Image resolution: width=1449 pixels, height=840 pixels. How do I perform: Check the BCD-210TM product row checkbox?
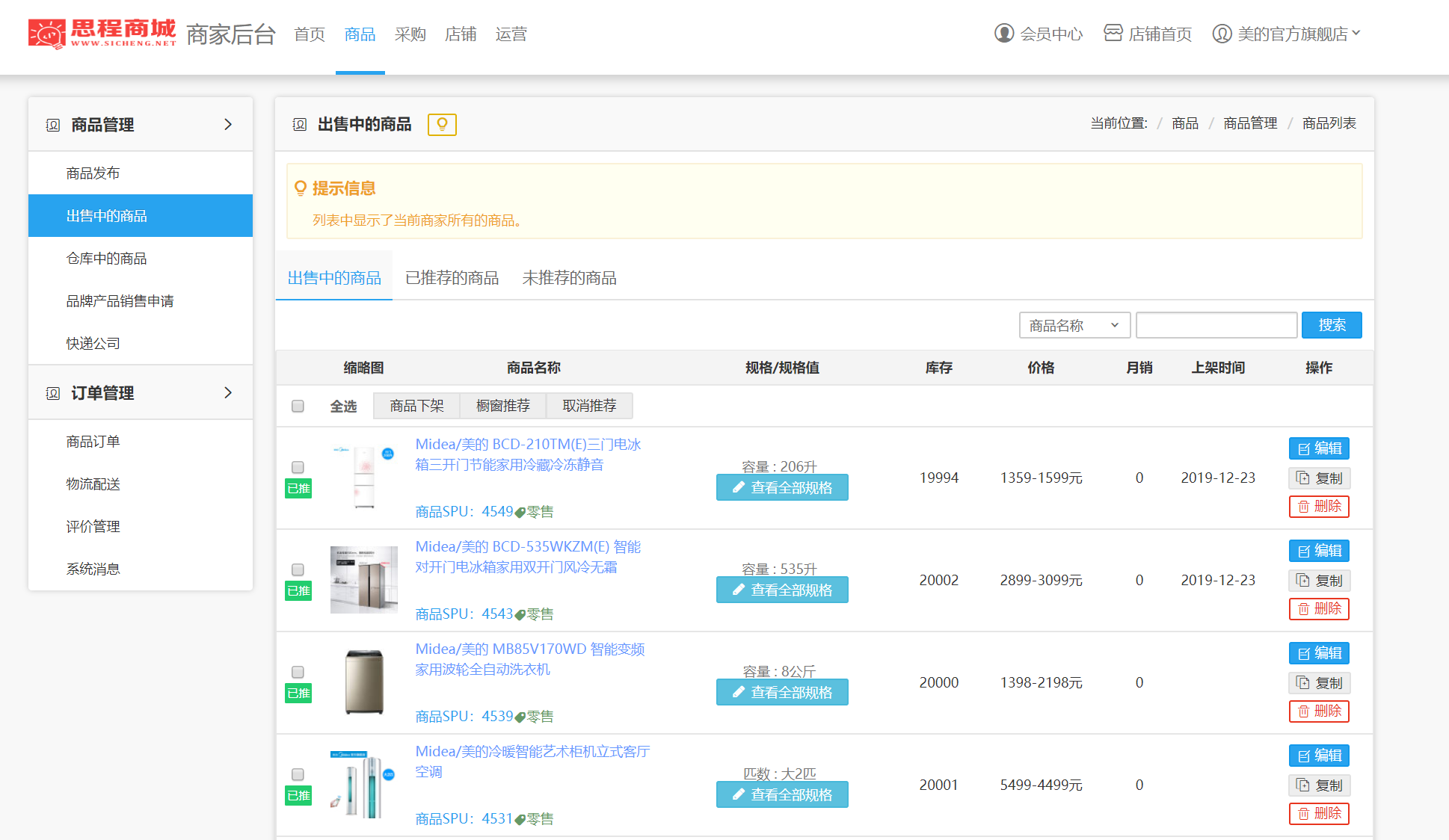pos(298,467)
